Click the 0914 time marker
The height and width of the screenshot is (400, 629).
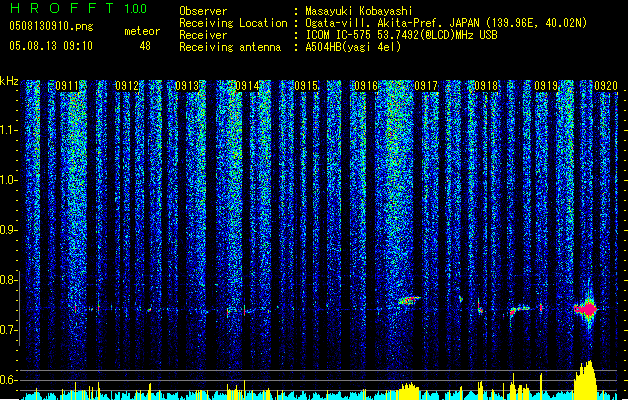click(x=247, y=86)
